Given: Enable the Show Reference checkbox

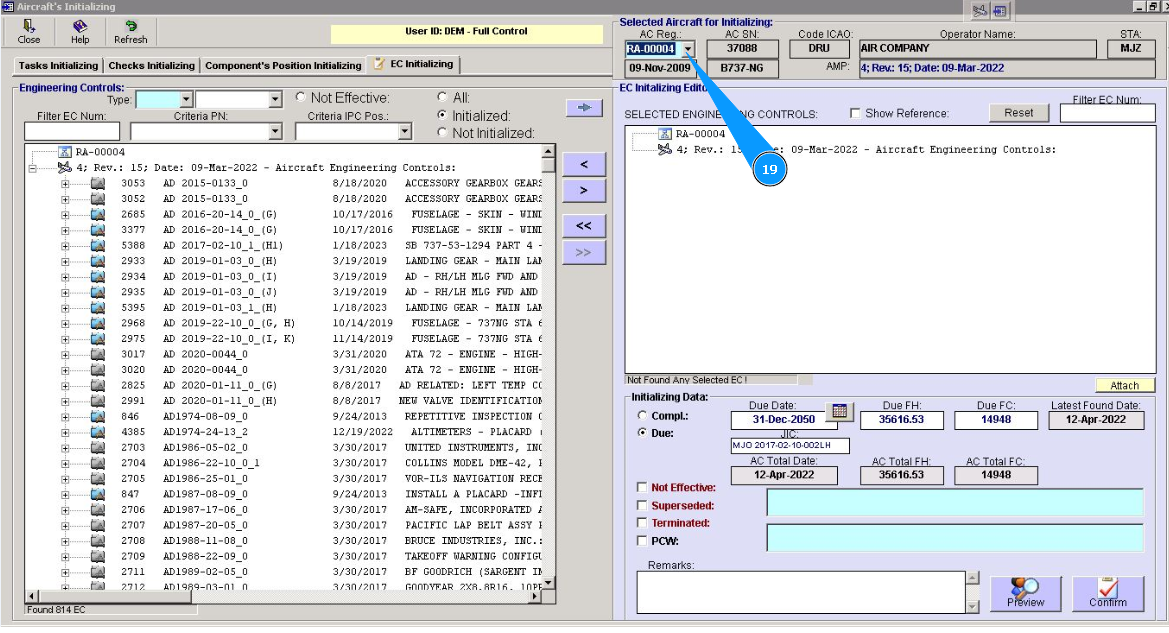Looking at the screenshot, I should [855, 114].
